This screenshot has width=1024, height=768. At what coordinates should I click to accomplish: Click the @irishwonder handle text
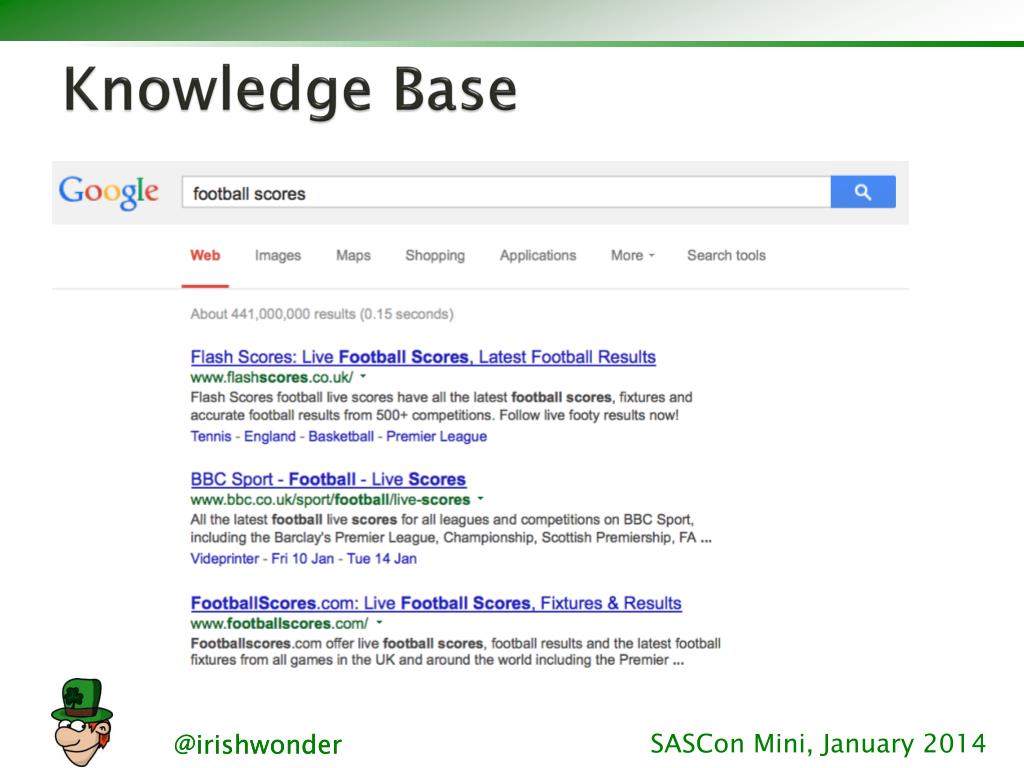pyautogui.click(x=258, y=744)
